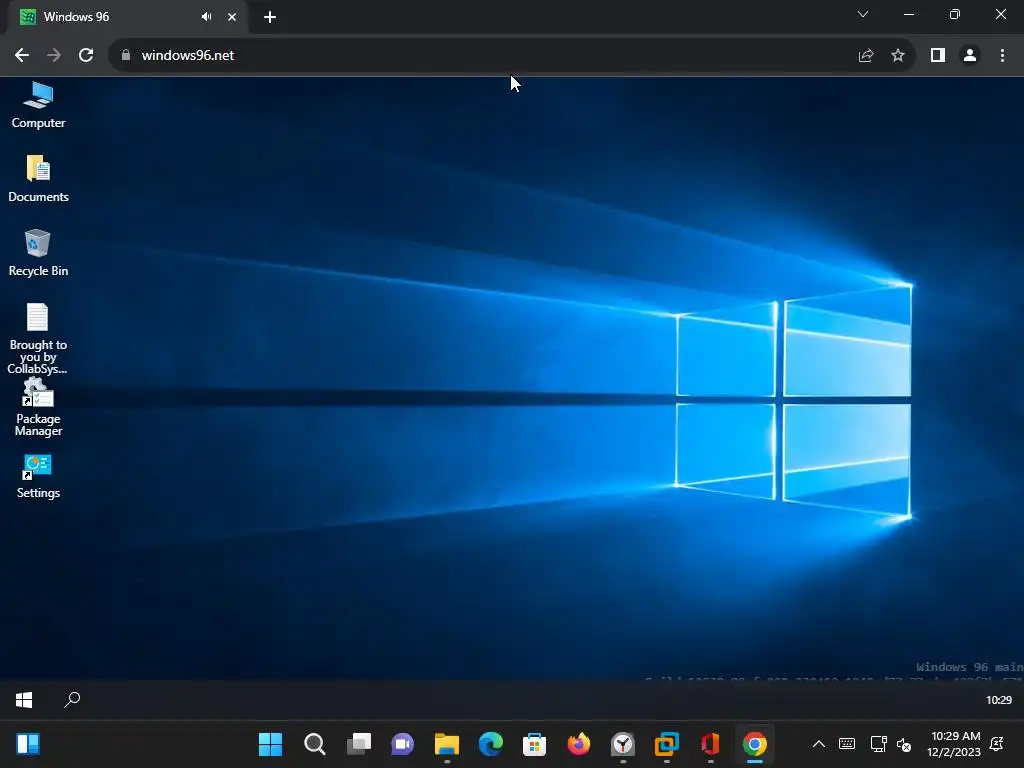Launch Microsoft Office from the taskbar
Screen dimensions: 1024x768
tap(711, 744)
